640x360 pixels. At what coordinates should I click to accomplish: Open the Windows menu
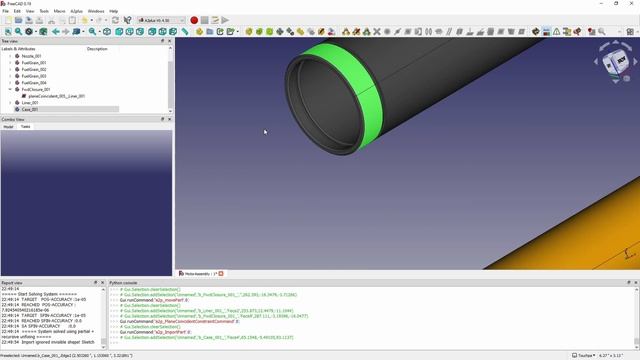click(x=96, y=11)
